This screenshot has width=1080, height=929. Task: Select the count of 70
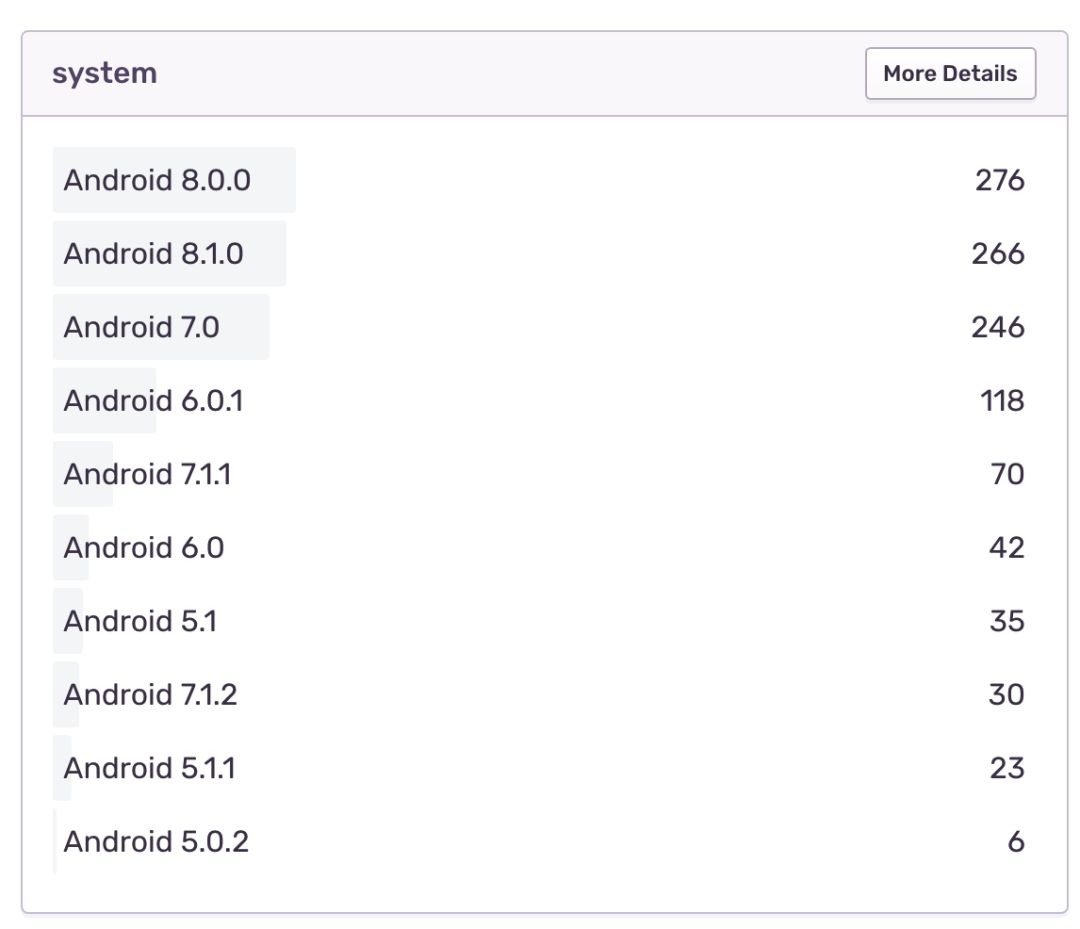[1008, 474]
